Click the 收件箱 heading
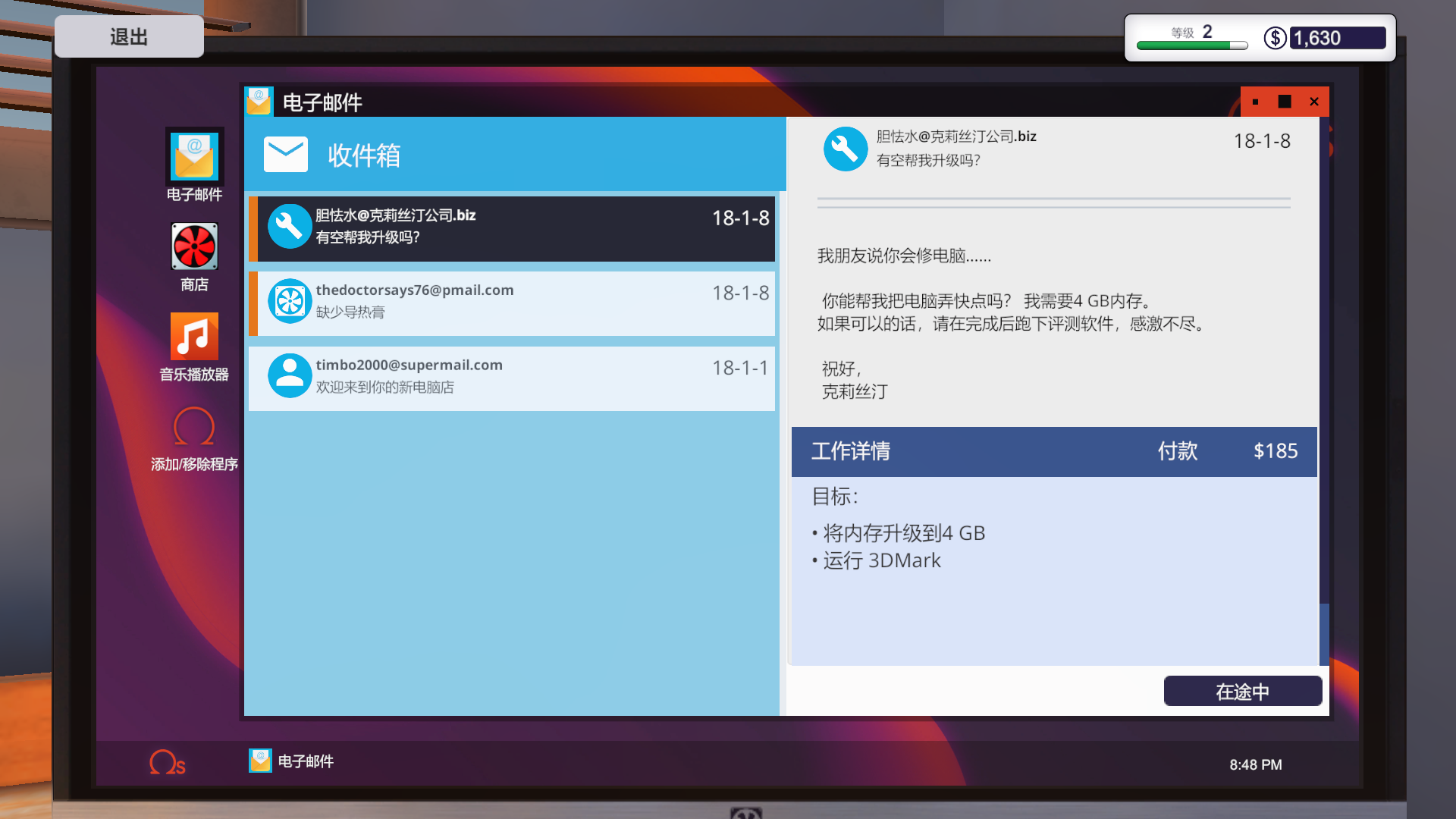This screenshot has height=819, width=1456. click(364, 155)
